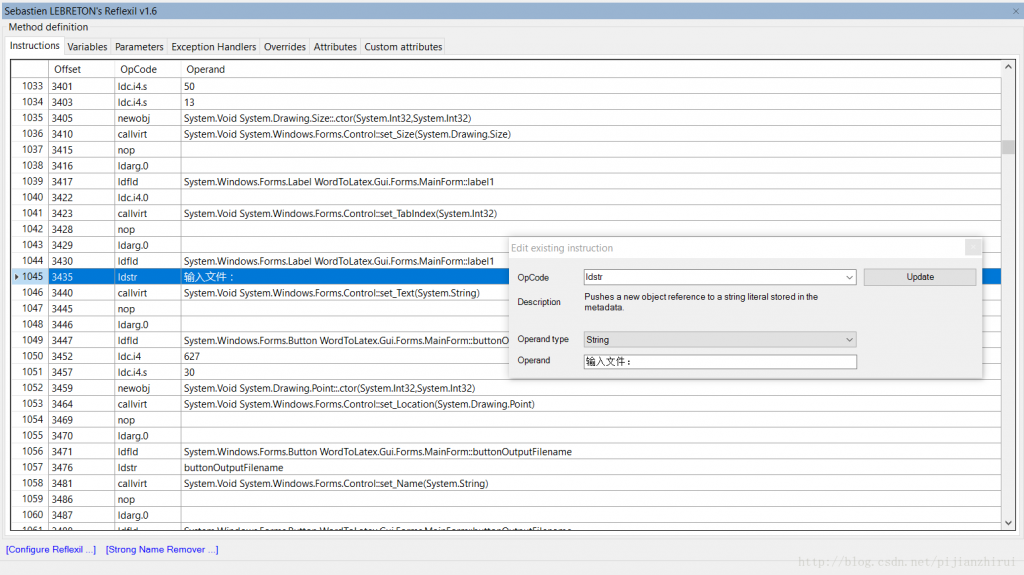Select row 1054 nop at offset 3469
The height and width of the screenshot is (575, 1024).
coord(506,419)
